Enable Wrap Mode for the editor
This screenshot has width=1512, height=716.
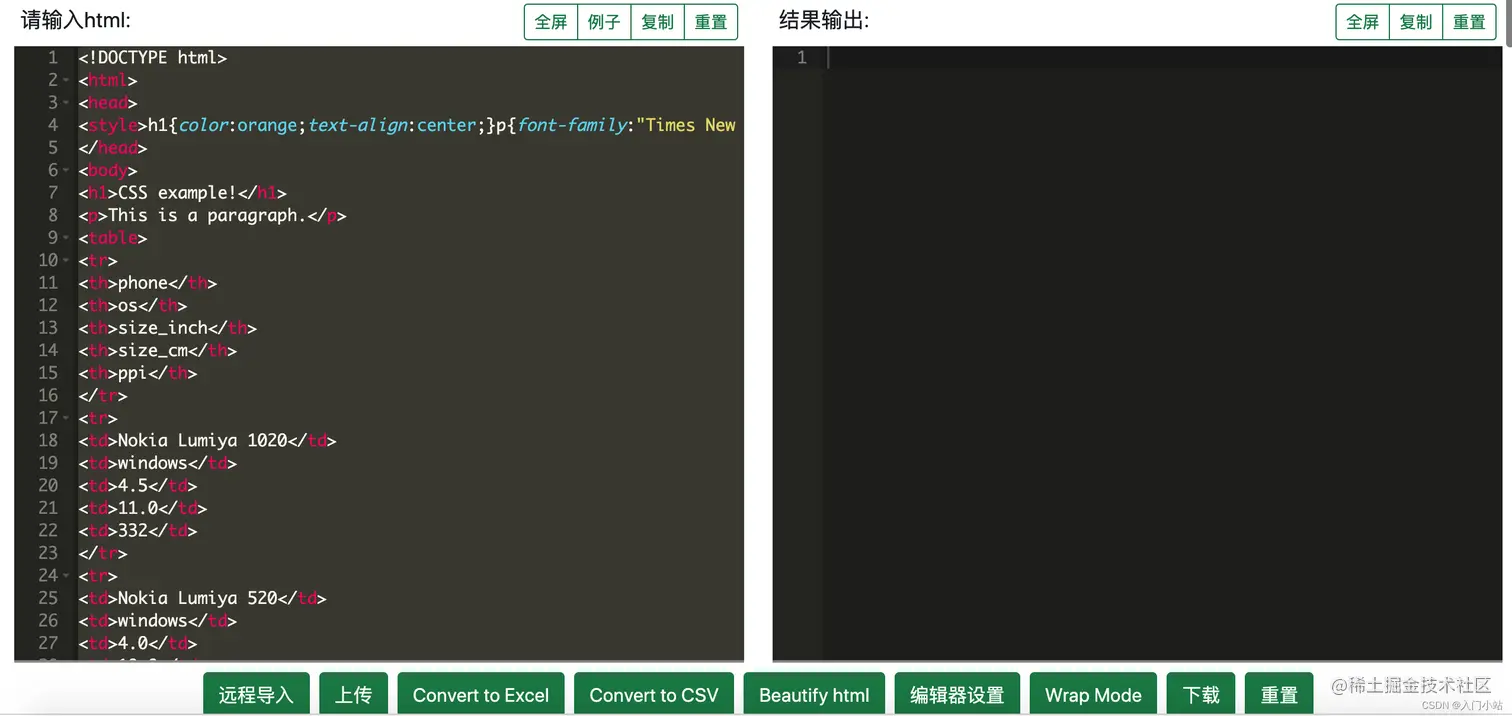click(1093, 694)
